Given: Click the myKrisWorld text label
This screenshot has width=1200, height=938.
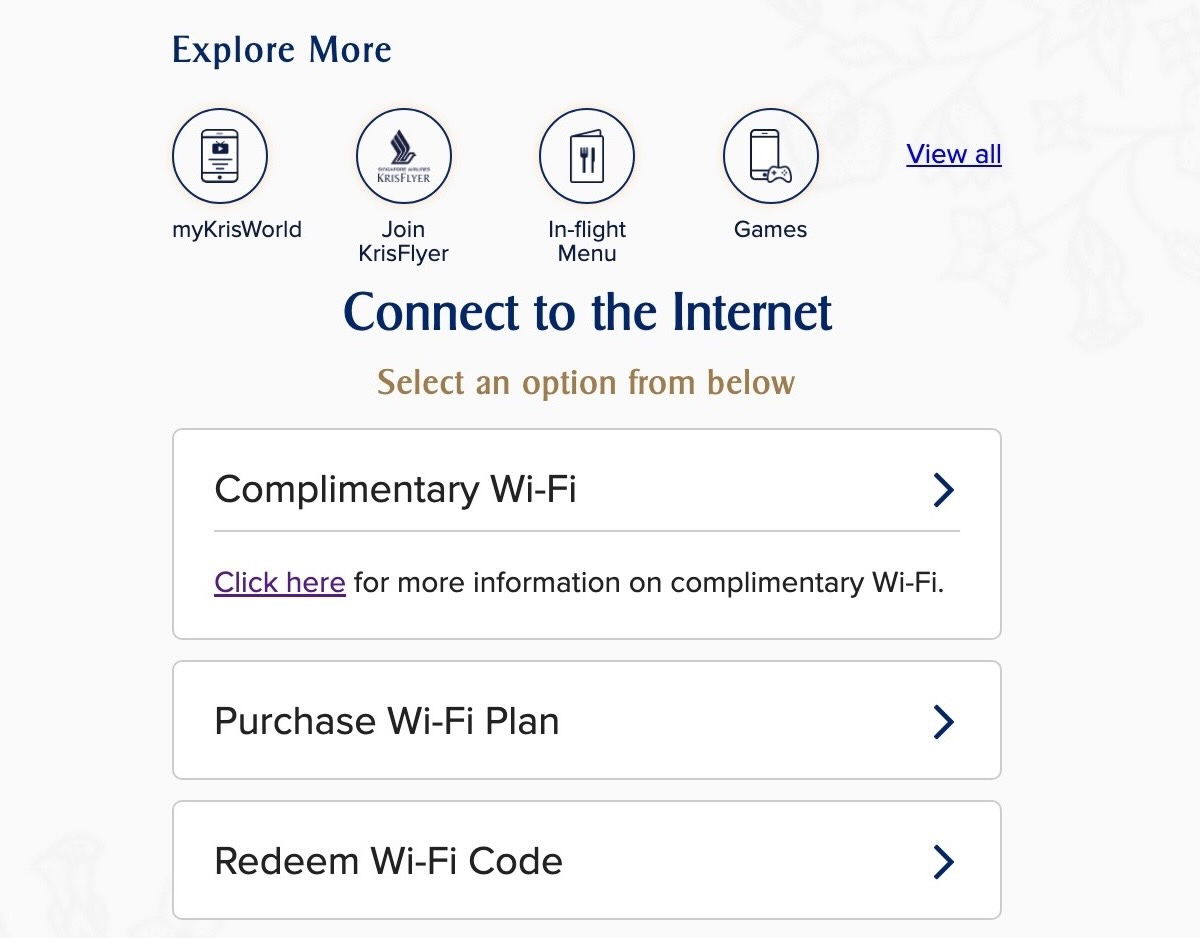Looking at the screenshot, I should pyautogui.click(x=237, y=229).
